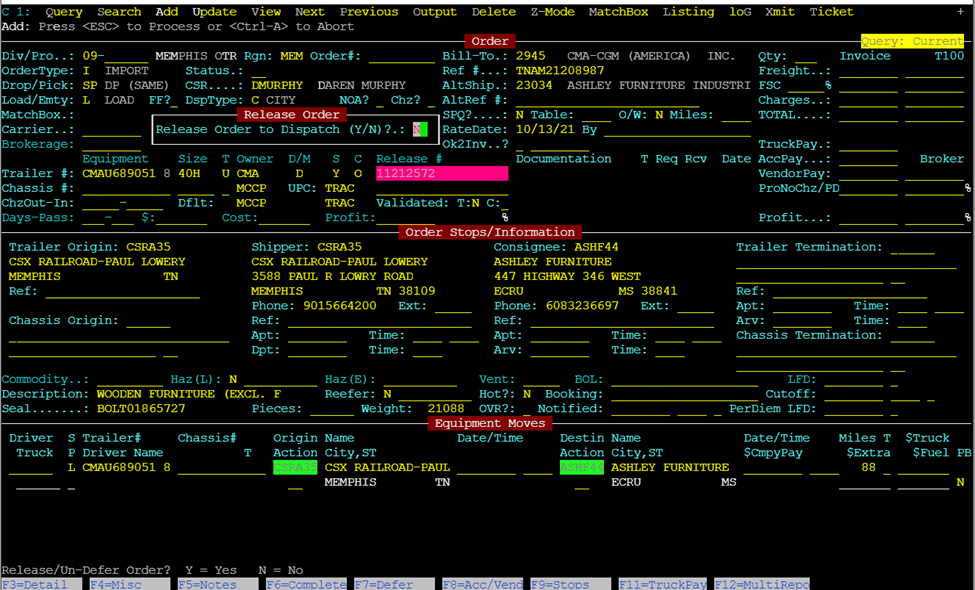This screenshot has height=590, width=975.
Task: Open notes with F5=Notes button
Action: [218, 584]
